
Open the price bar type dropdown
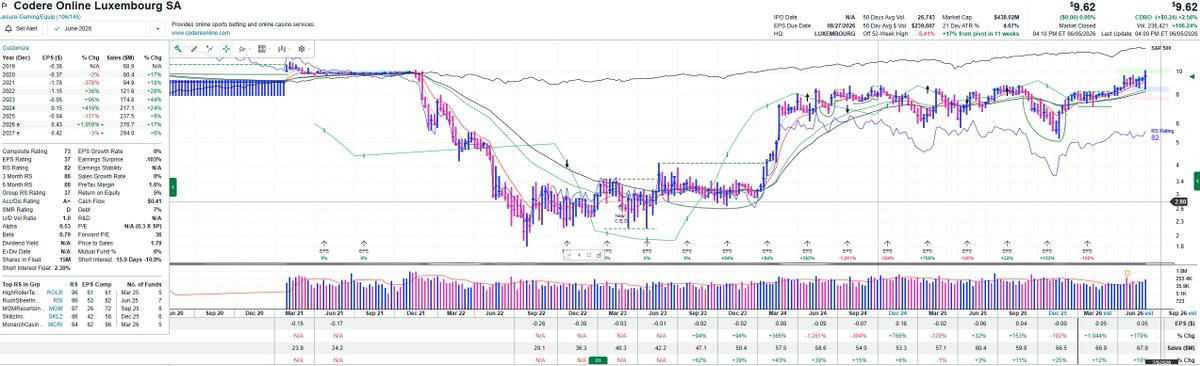284,49
